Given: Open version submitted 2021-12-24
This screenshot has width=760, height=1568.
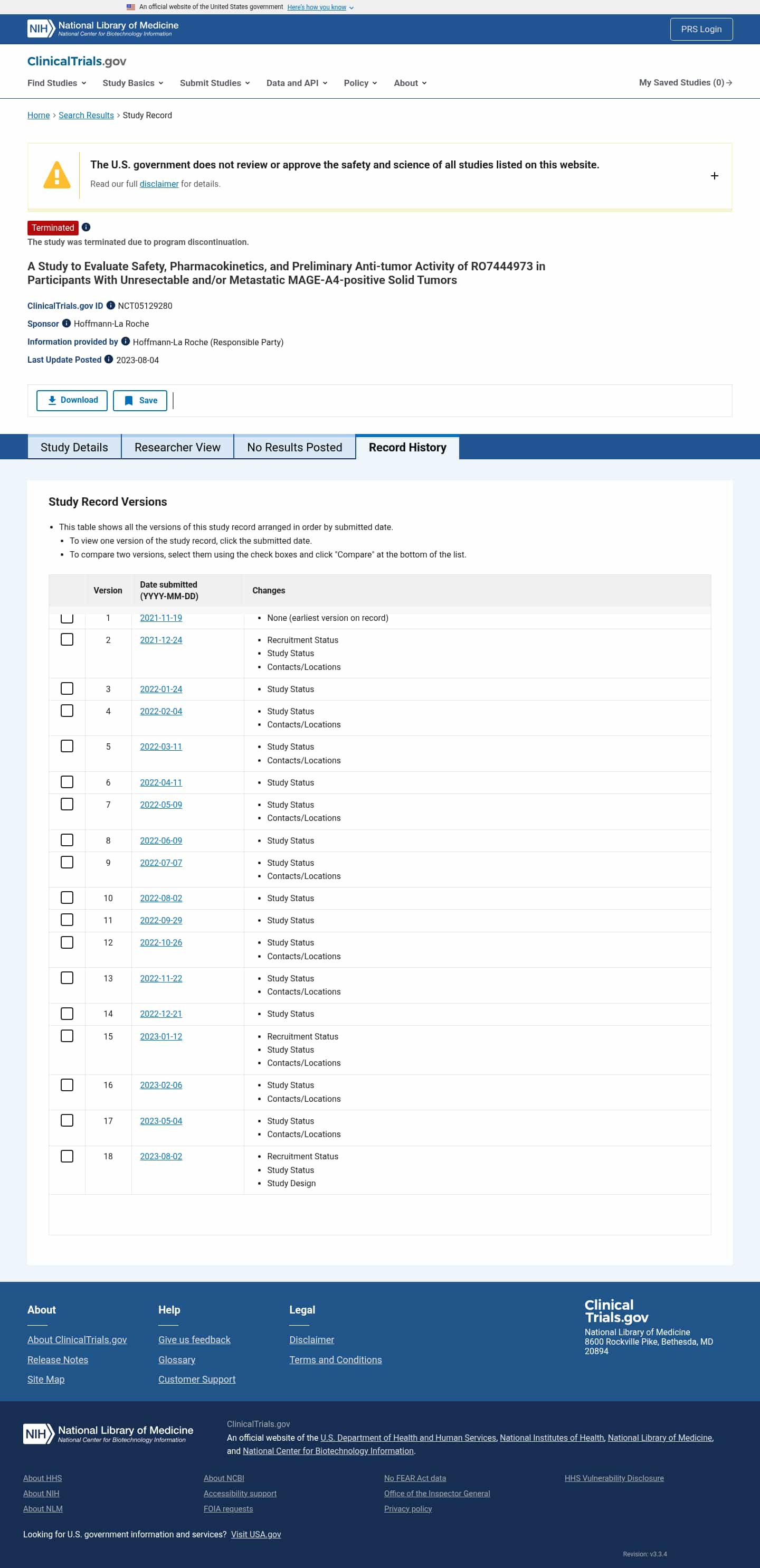Looking at the screenshot, I should (x=160, y=640).
